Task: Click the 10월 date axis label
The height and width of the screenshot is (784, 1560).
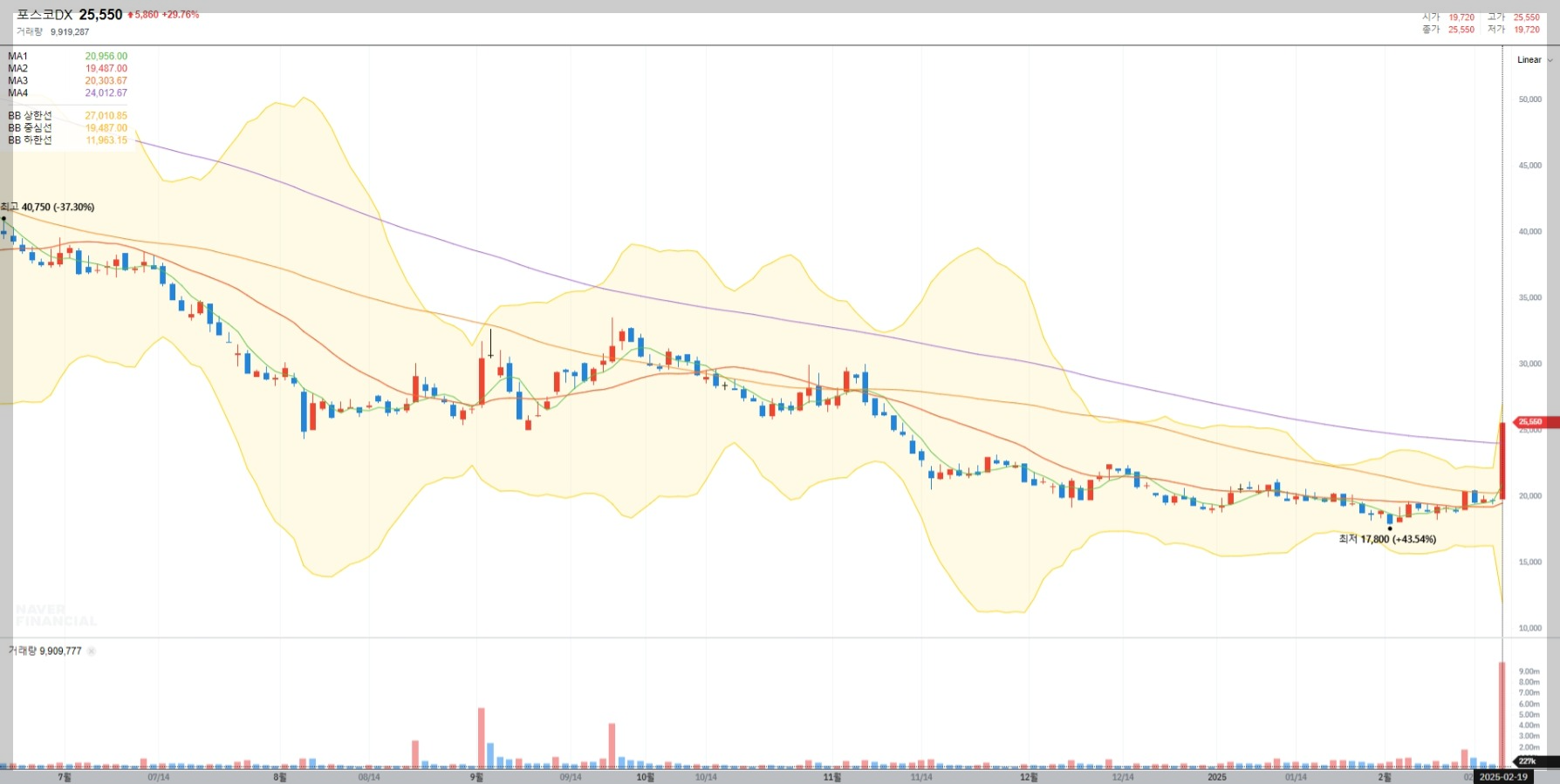Action: pyautogui.click(x=645, y=777)
